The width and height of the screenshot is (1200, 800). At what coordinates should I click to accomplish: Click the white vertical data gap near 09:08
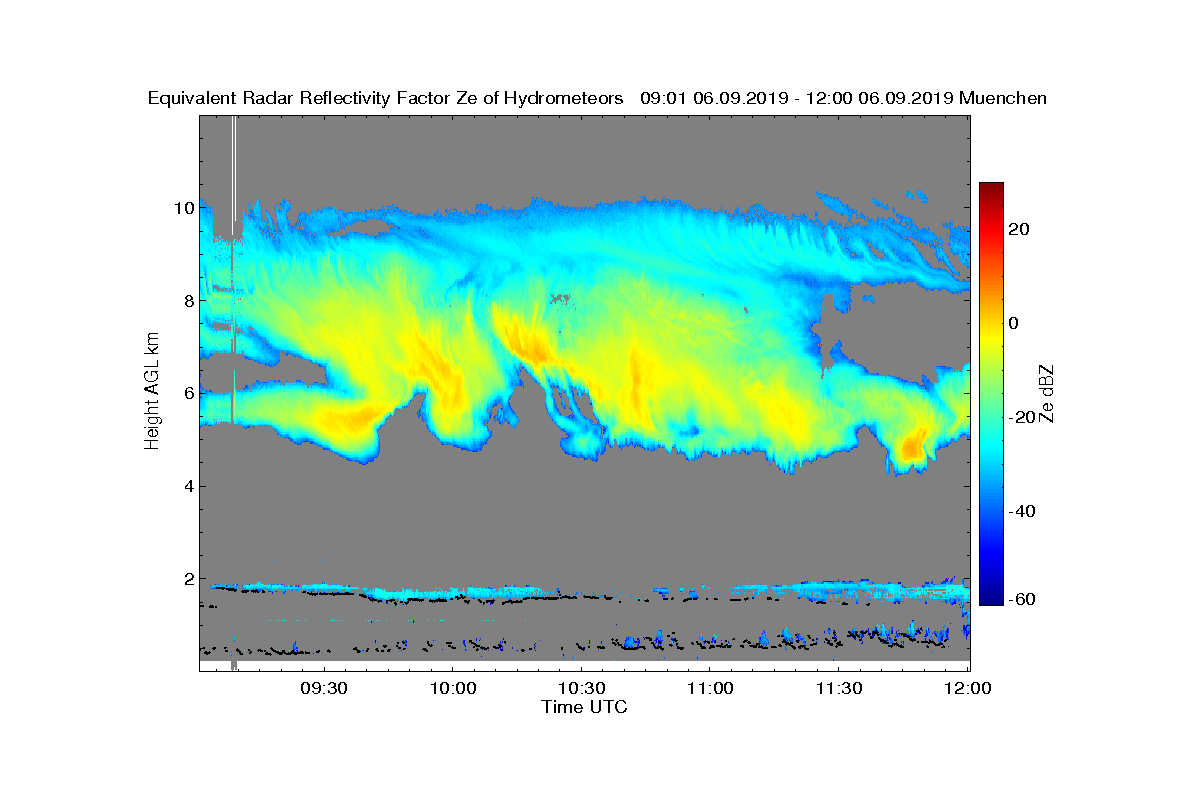click(234, 175)
